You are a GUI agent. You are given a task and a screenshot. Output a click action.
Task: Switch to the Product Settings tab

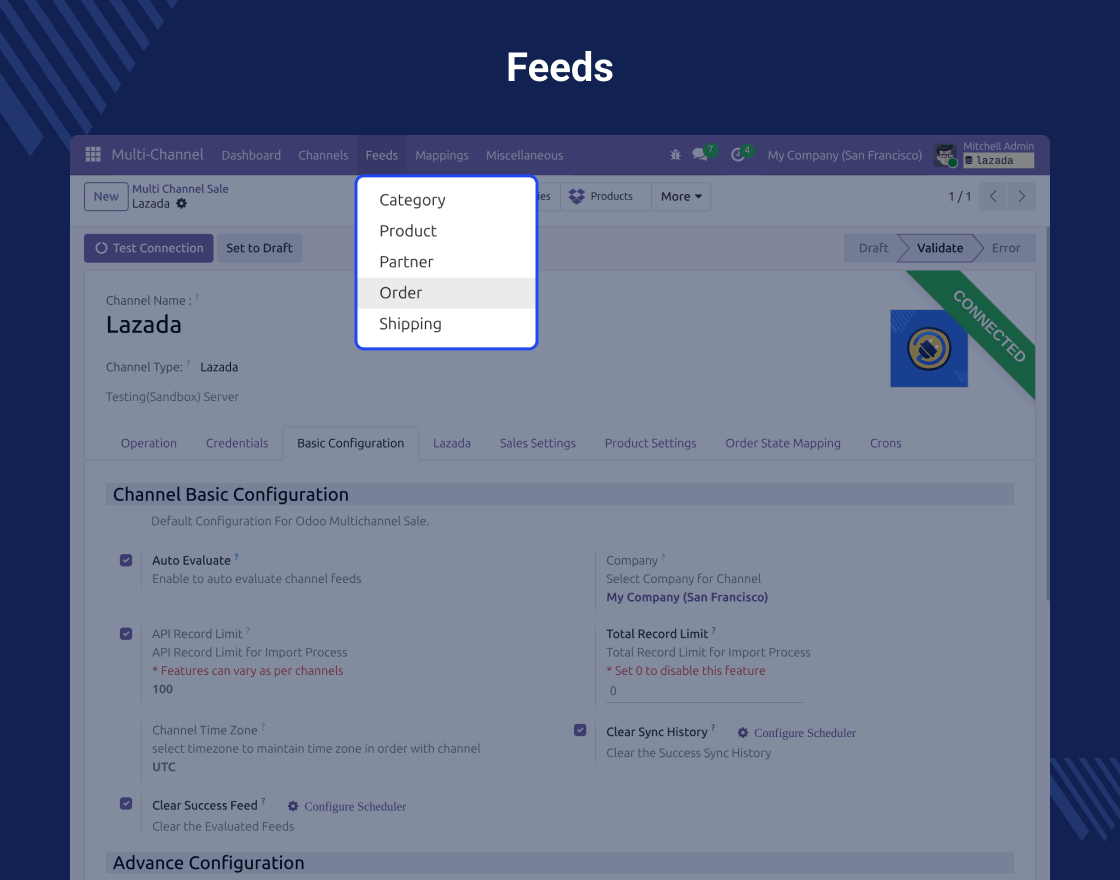point(650,443)
